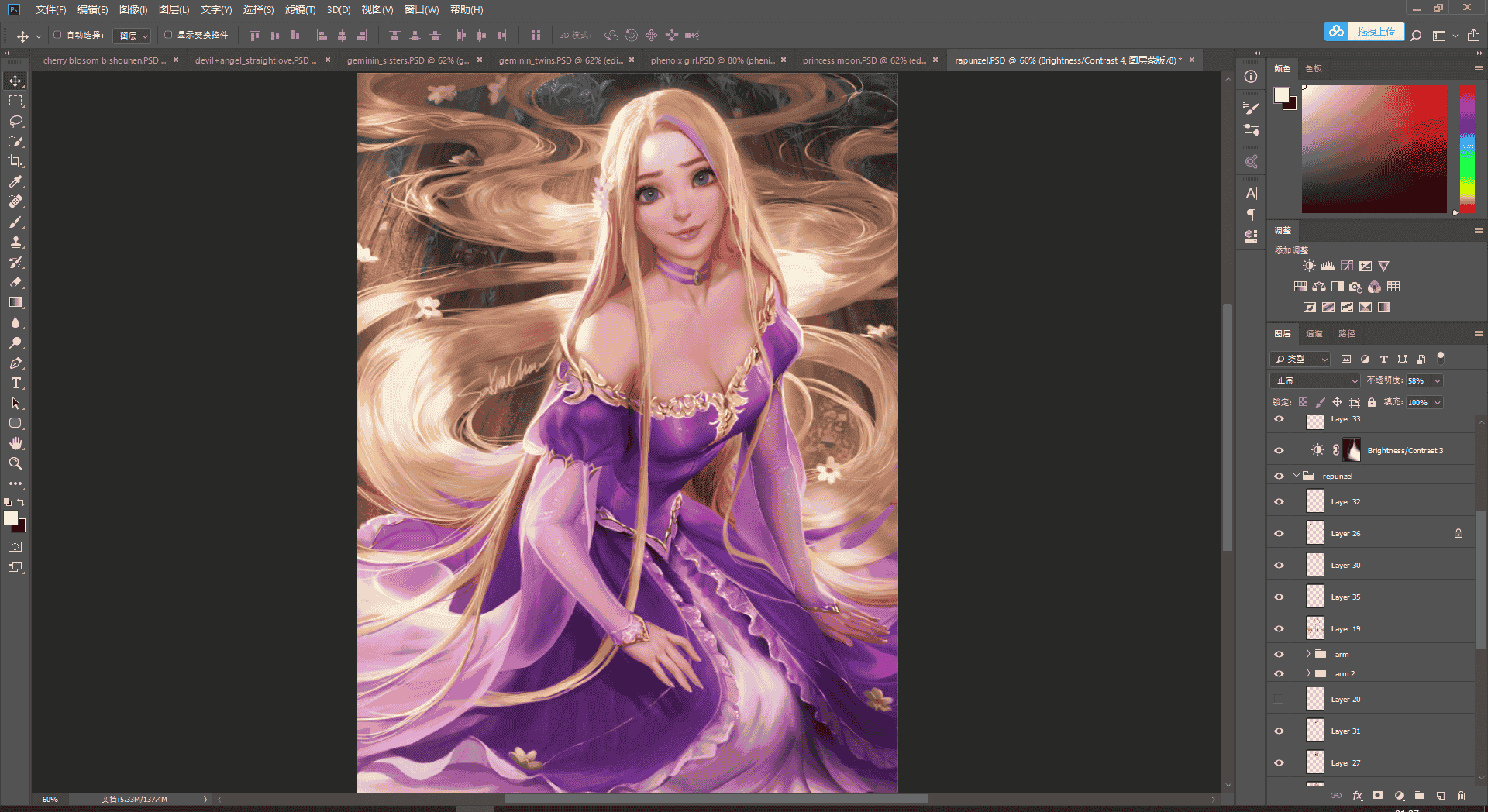Switch to the 通道 panel tab
The height and width of the screenshot is (812, 1488).
pyautogui.click(x=1314, y=334)
